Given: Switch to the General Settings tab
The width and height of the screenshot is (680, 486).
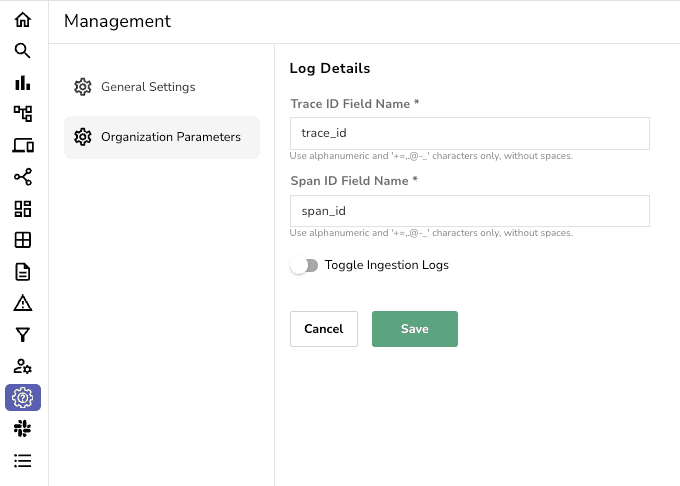Looking at the screenshot, I should pyautogui.click(x=147, y=87).
